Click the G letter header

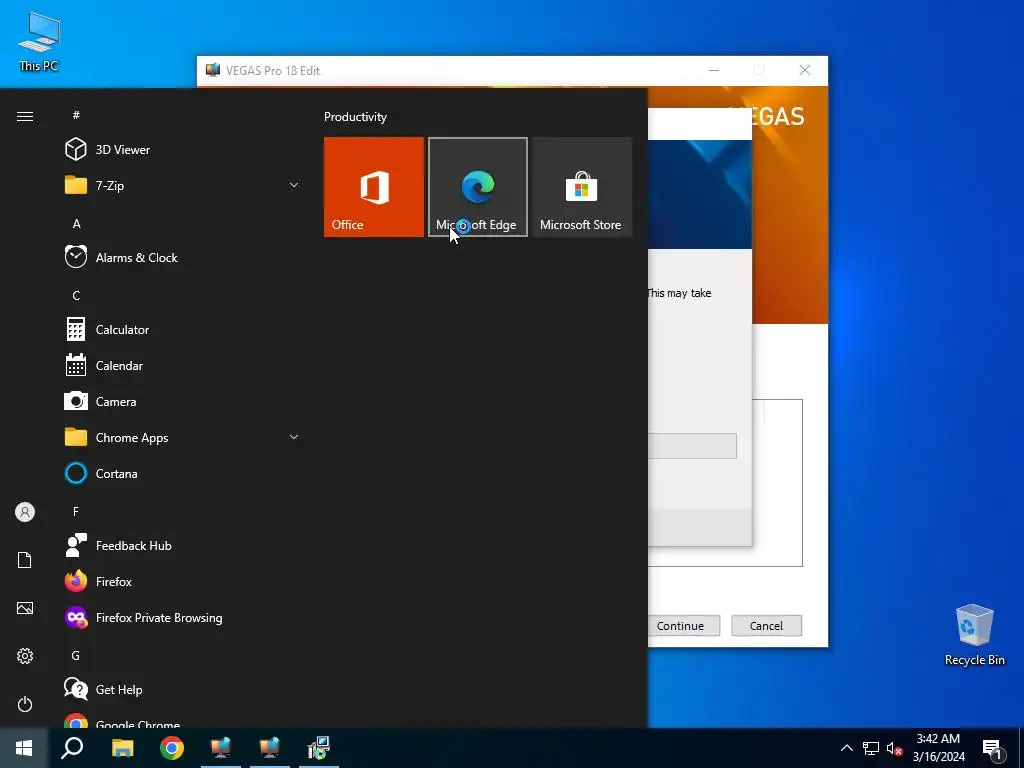(76, 655)
